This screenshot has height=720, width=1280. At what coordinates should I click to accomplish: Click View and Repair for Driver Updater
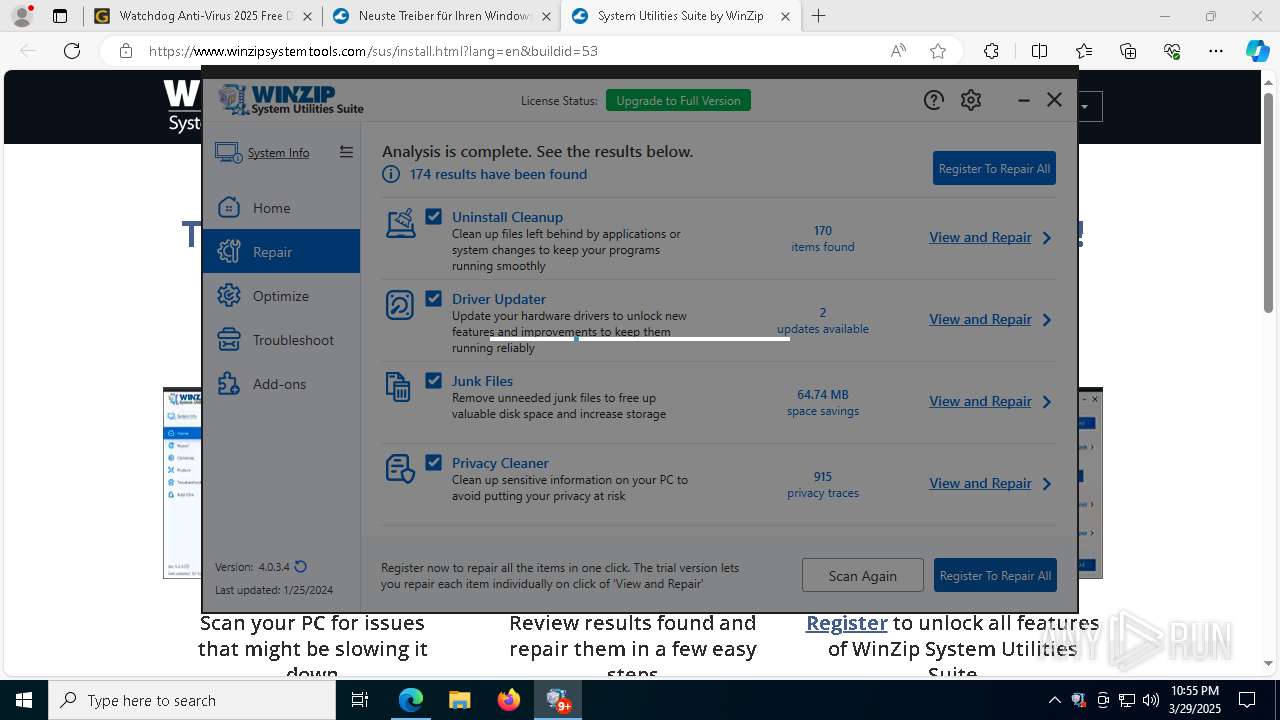pyautogui.click(x=980, y=319)
